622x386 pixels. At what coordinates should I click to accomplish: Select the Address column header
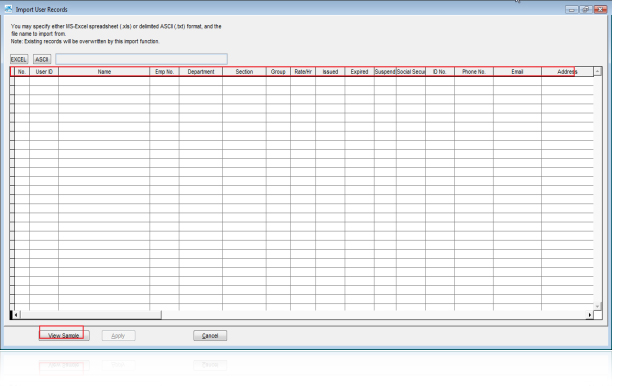(567, 72)
